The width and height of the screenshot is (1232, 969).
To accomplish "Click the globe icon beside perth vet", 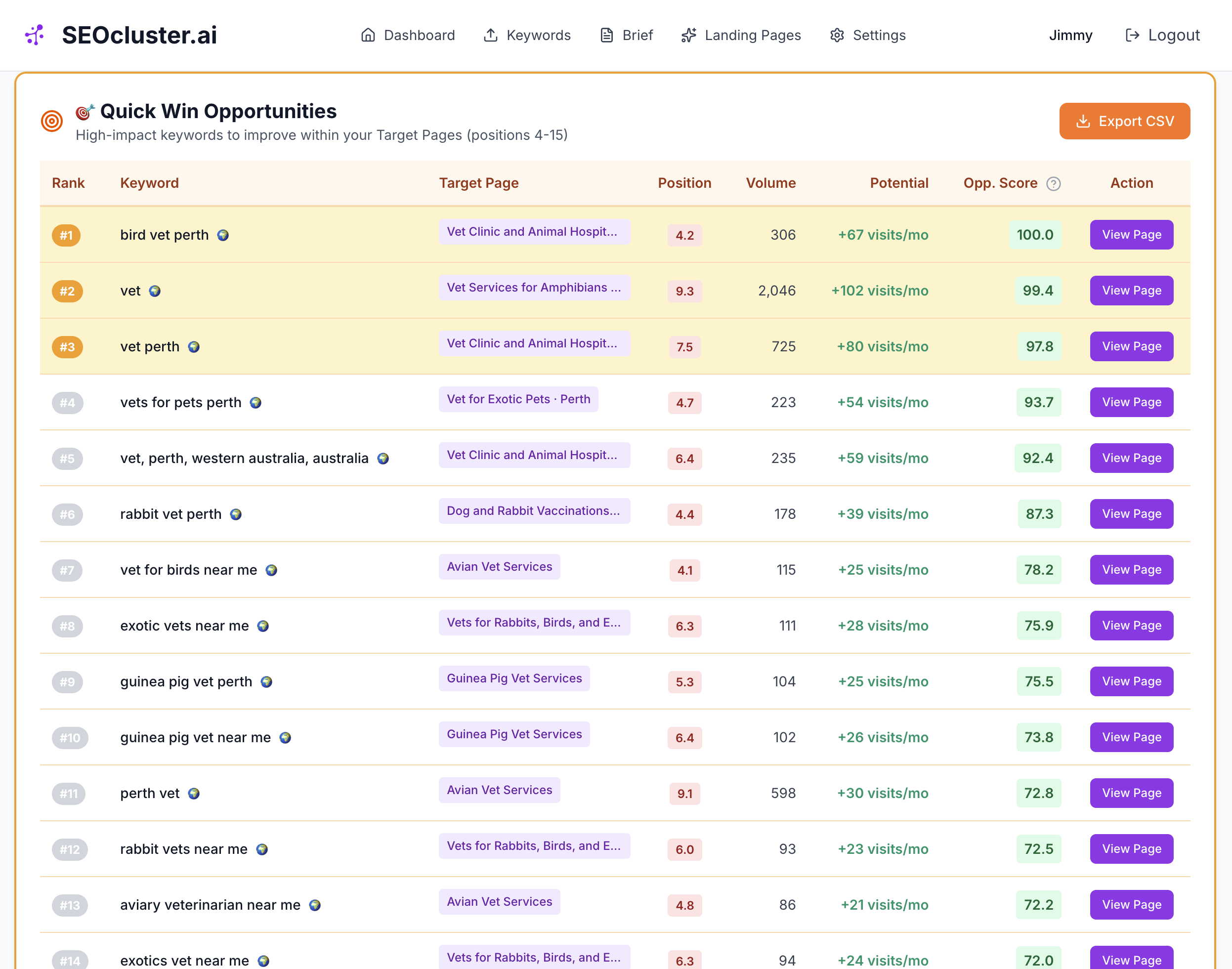I will point(194,794).
